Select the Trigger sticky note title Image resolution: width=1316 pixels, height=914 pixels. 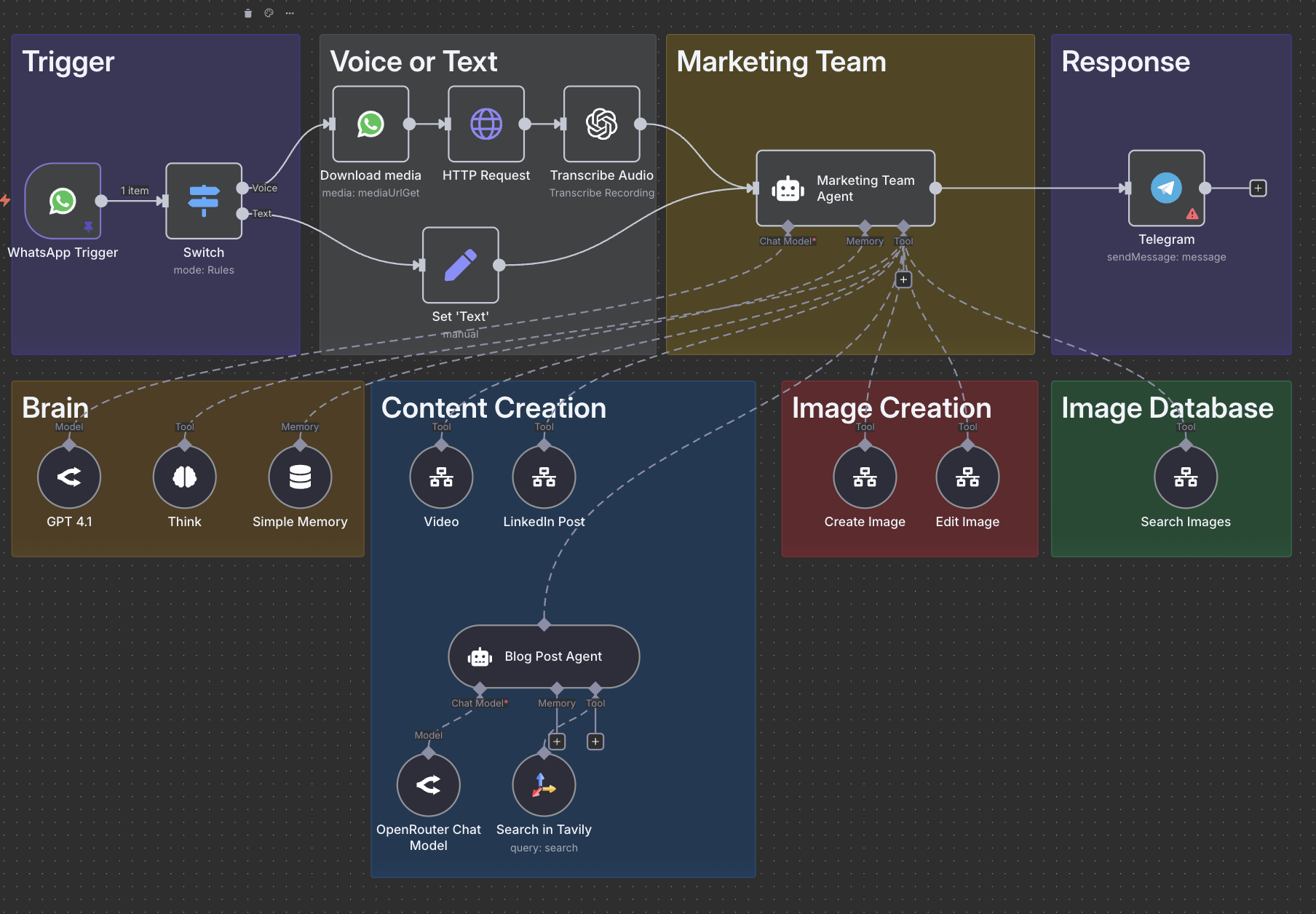point(68,62)
